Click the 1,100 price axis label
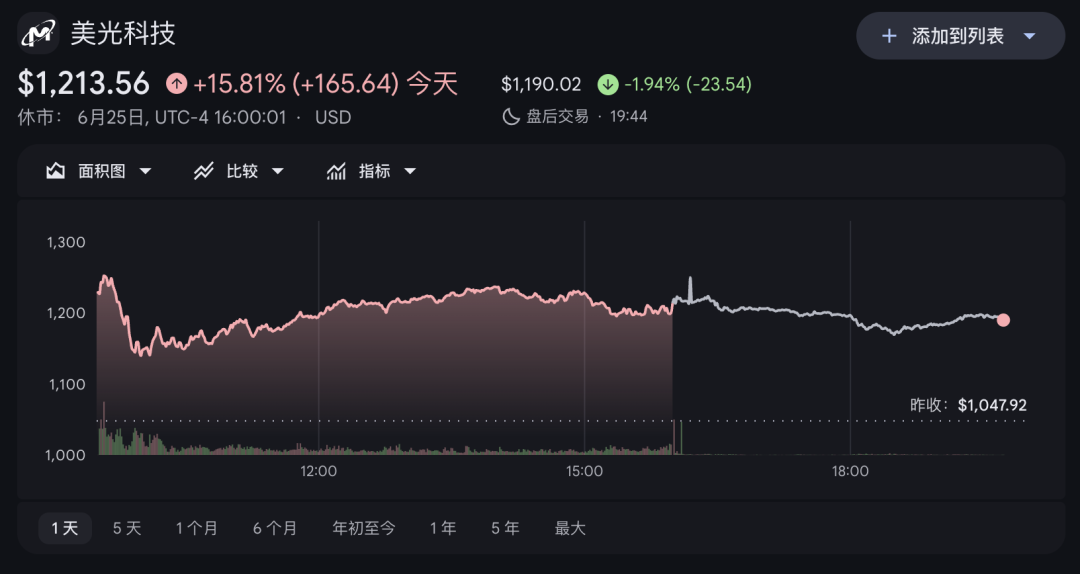The image size is (1080, 574). pyautogui.click(x=65, y=384)
